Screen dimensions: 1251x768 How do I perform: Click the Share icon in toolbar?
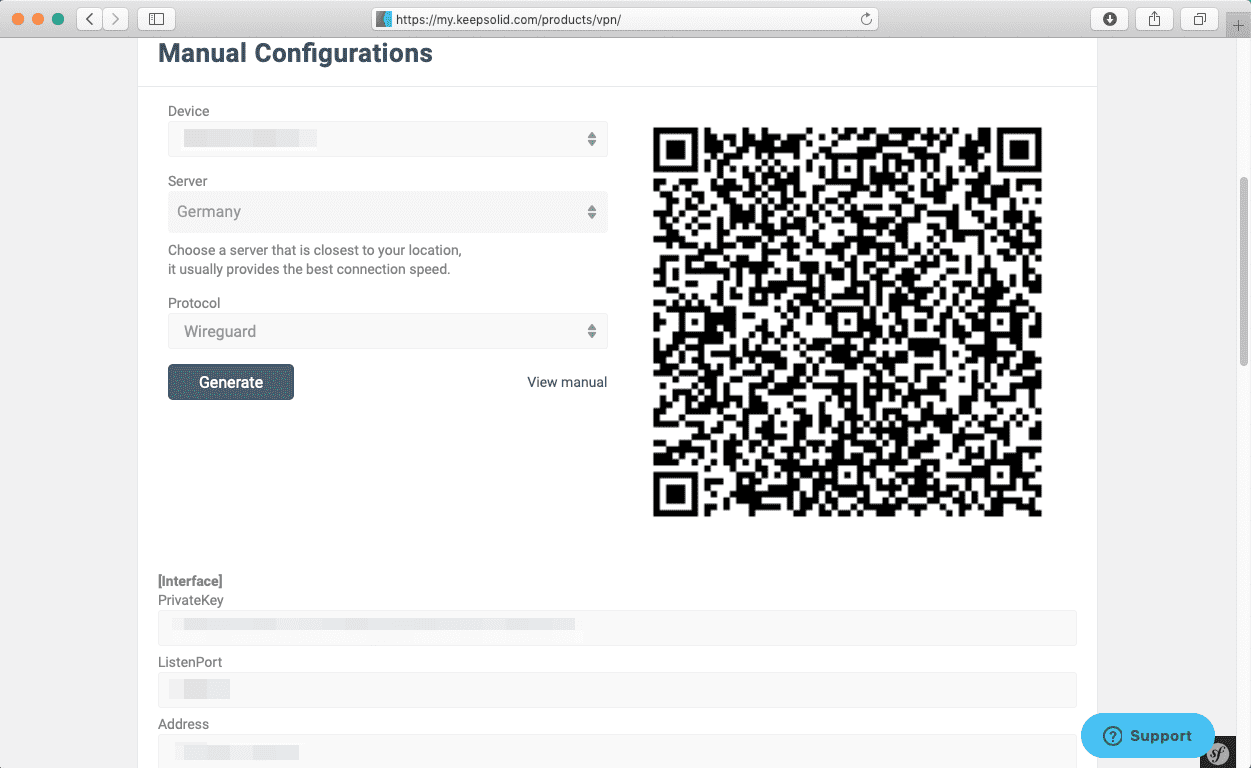1154,19
